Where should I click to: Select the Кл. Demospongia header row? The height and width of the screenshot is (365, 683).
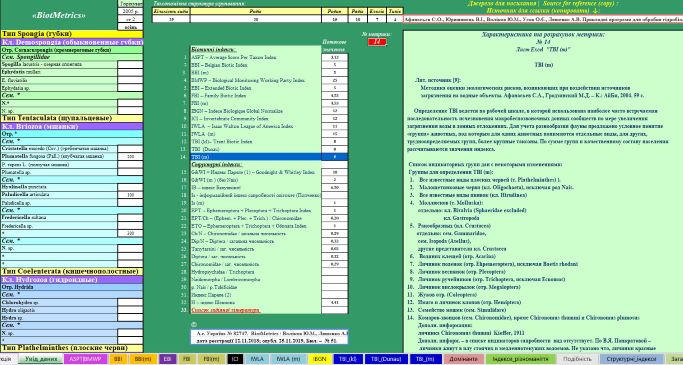71,42
